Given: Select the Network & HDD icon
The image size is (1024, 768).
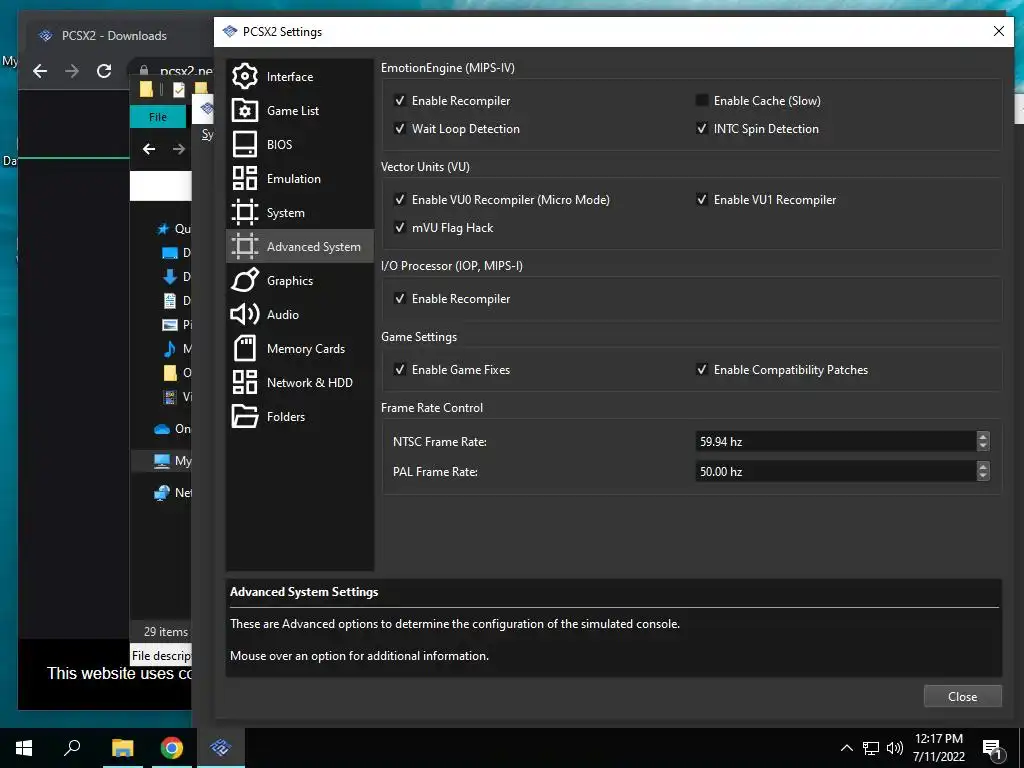Looking at the screenshot, I should 245,382.
